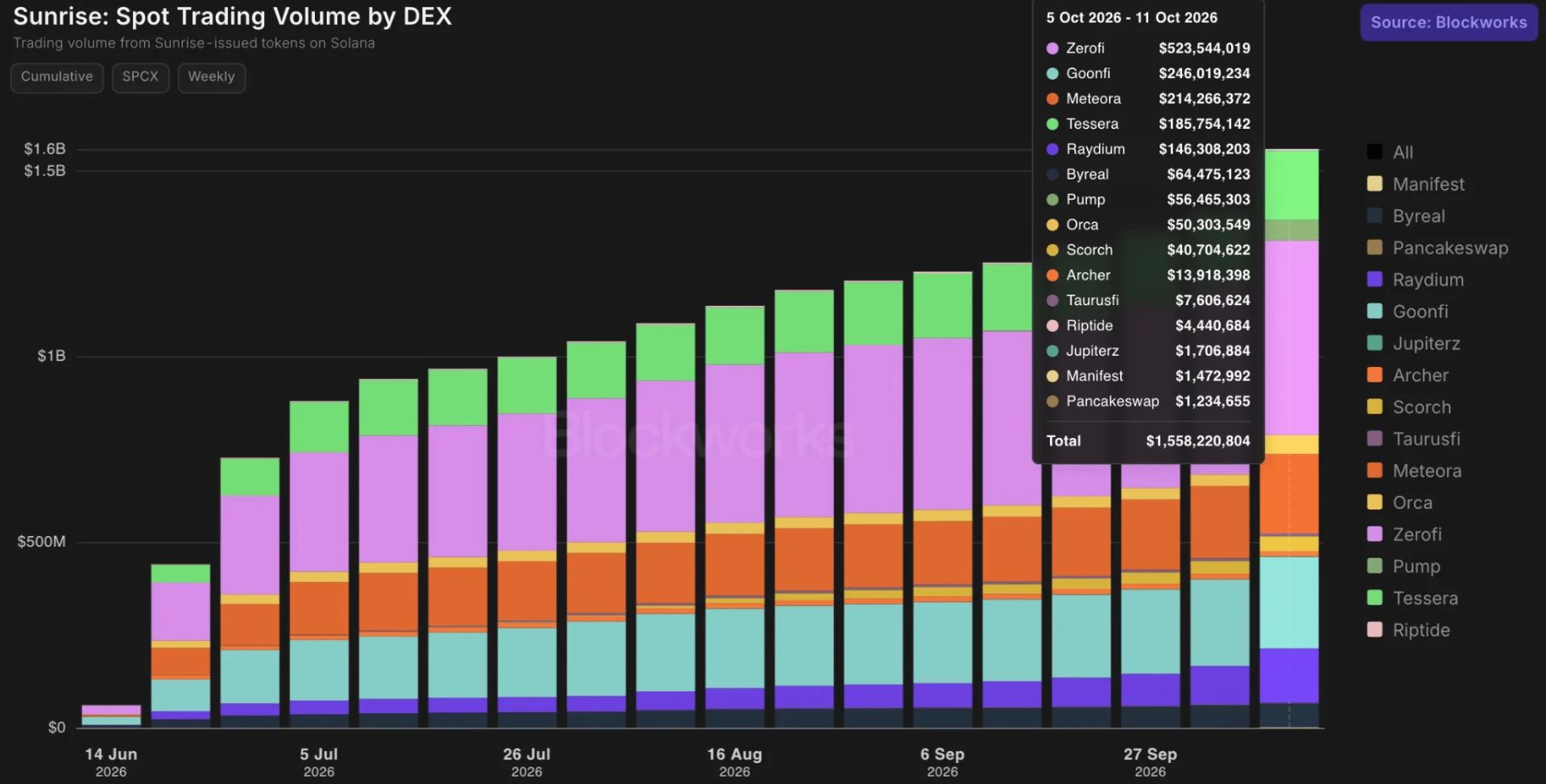Click the Raydium $146,308,203 tooltip row
This screenshot has height=784, width=1546.
1148,149
